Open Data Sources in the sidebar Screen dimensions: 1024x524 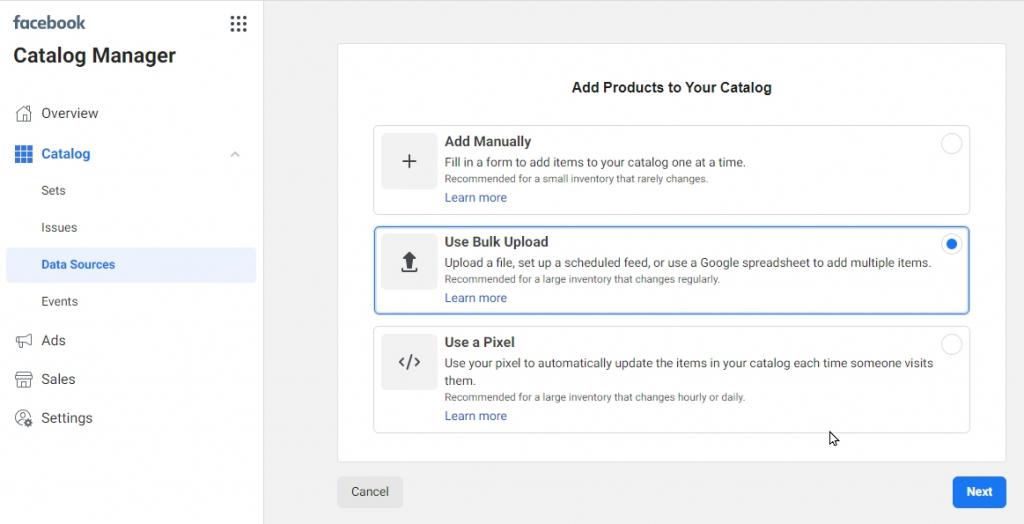point(131,265)
